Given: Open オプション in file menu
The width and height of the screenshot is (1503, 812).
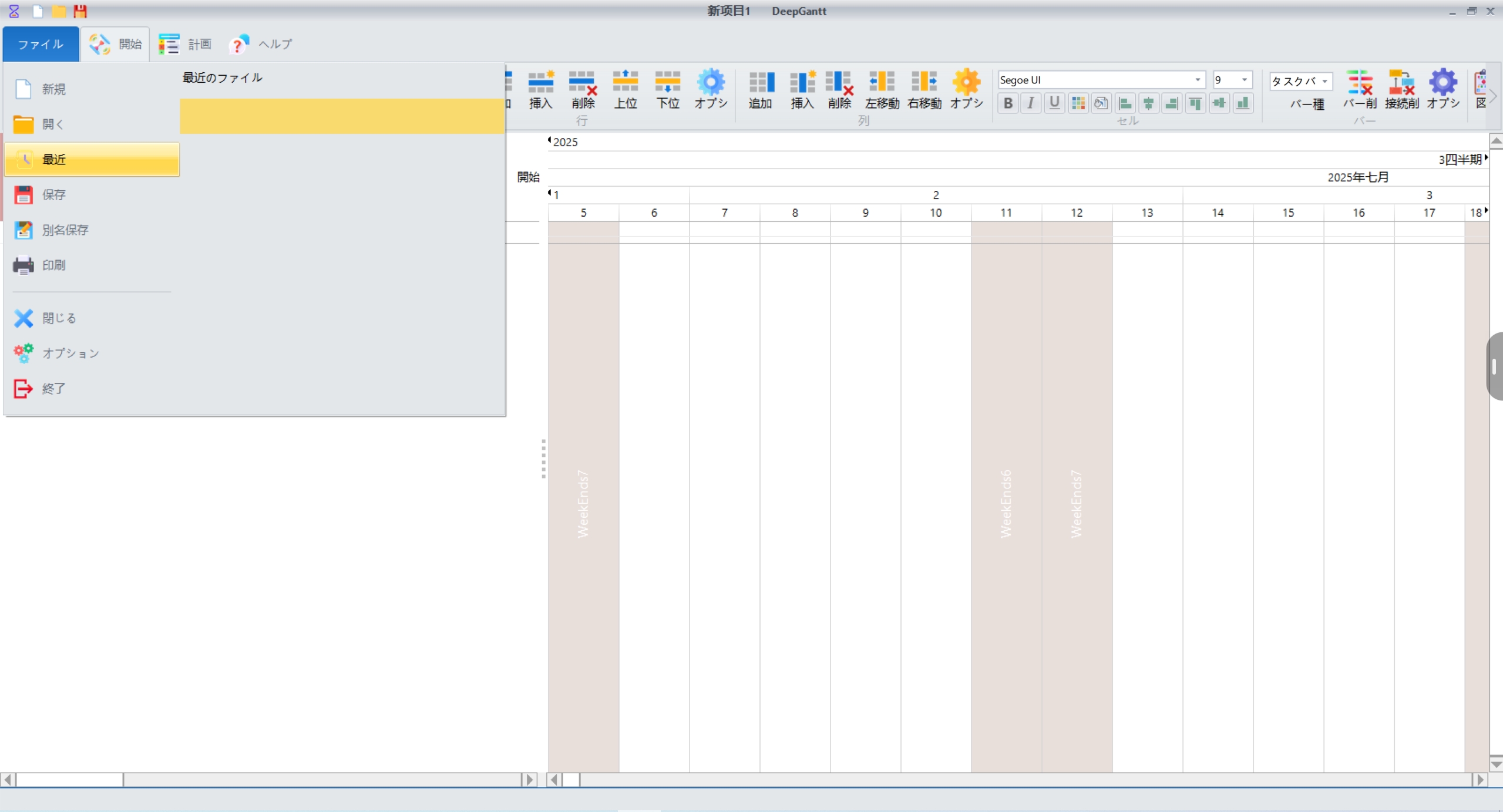Looking at the screenshot, I should 92,353.
